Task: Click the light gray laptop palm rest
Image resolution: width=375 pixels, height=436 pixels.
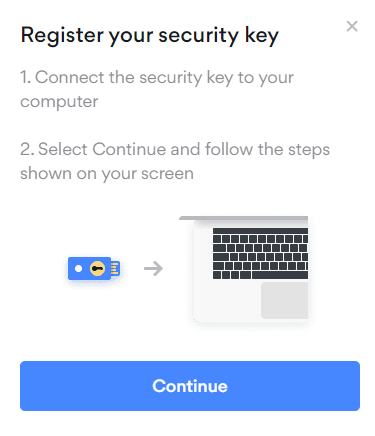Action: click(227, 300)
